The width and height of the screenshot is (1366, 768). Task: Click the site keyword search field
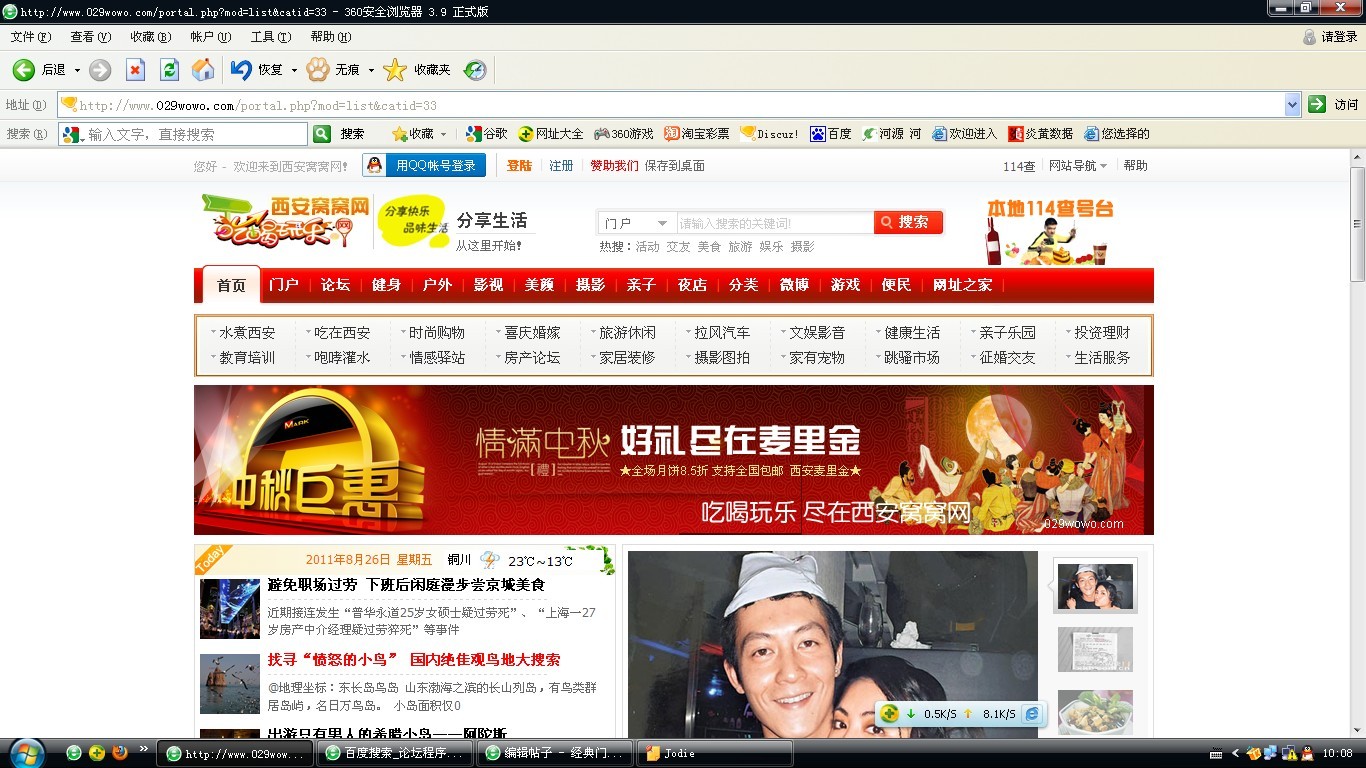click(775, 223)
